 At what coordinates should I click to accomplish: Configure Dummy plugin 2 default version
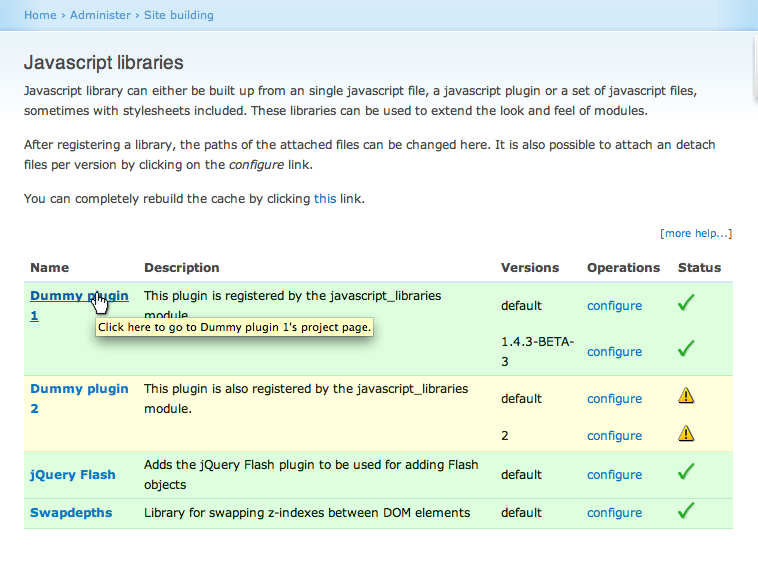pyautogui.click(x=614, y=399)
